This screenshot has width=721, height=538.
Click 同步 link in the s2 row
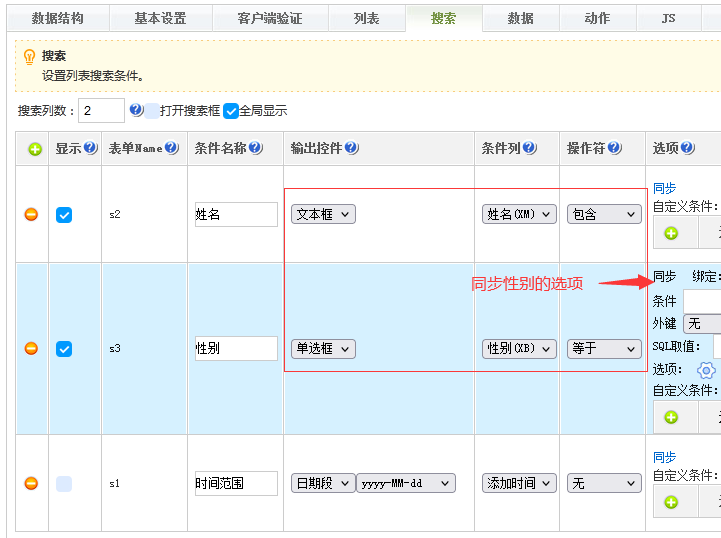[664, 188]
